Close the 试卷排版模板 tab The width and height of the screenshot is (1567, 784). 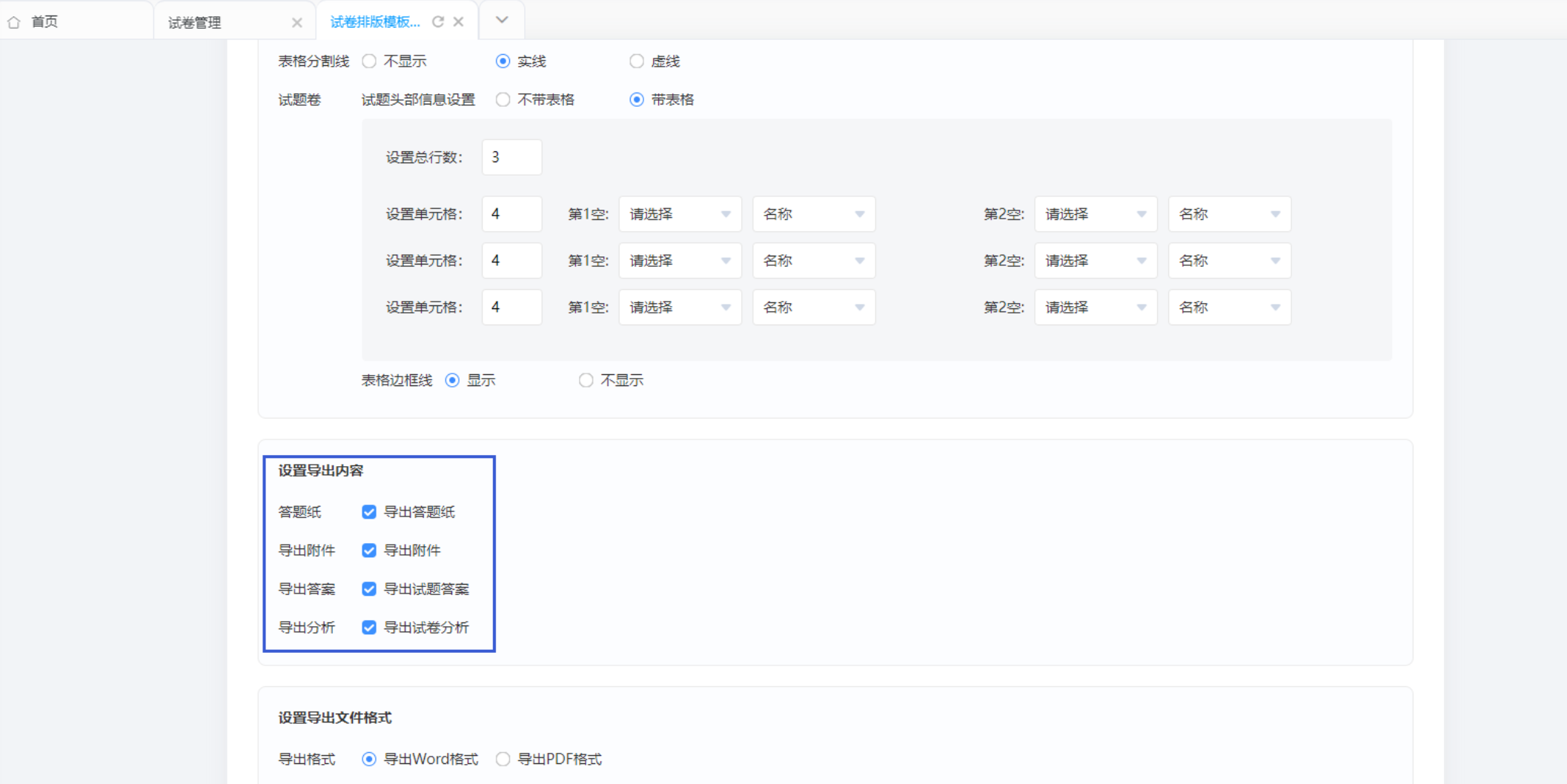459,21
